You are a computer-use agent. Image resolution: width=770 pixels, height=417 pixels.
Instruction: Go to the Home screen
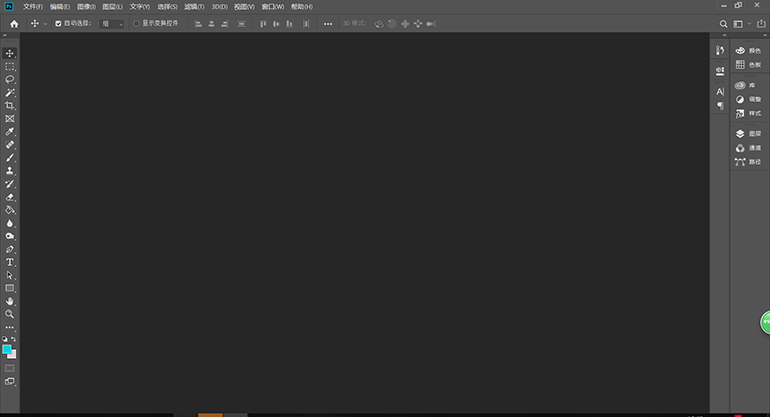click(x=14, y=24)
